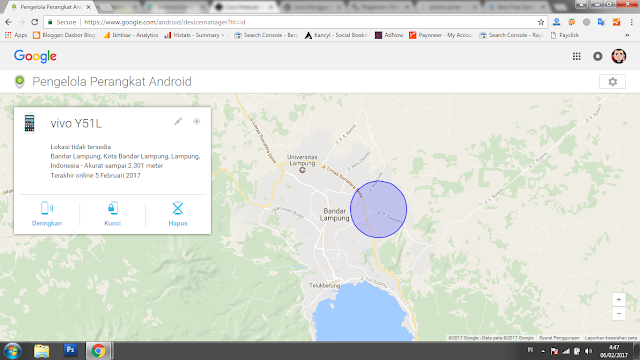Open the Search Console - Ray bookmark
This screenshot has height=360, width=640.
coord(511,35)
